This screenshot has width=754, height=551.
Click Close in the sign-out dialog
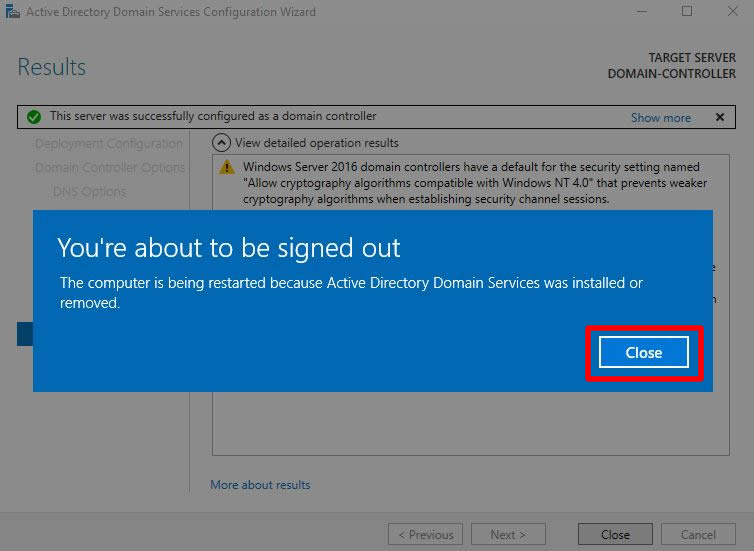pos(644,352)
